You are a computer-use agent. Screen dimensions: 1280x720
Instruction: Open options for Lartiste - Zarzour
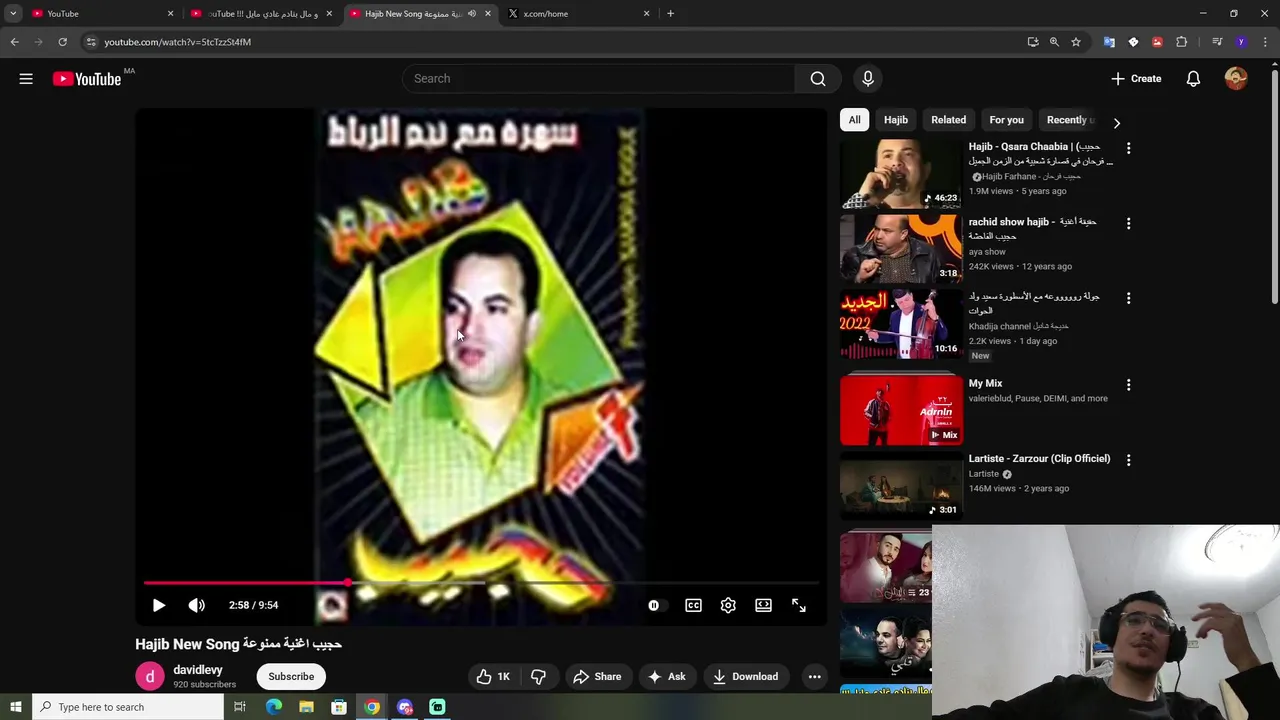1129,460
